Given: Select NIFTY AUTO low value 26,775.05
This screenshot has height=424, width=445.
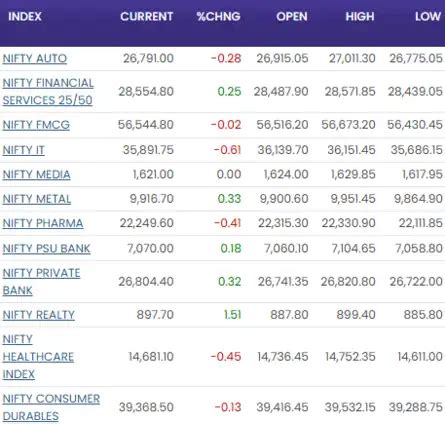Looking at the screenshot, I should 416,58.
